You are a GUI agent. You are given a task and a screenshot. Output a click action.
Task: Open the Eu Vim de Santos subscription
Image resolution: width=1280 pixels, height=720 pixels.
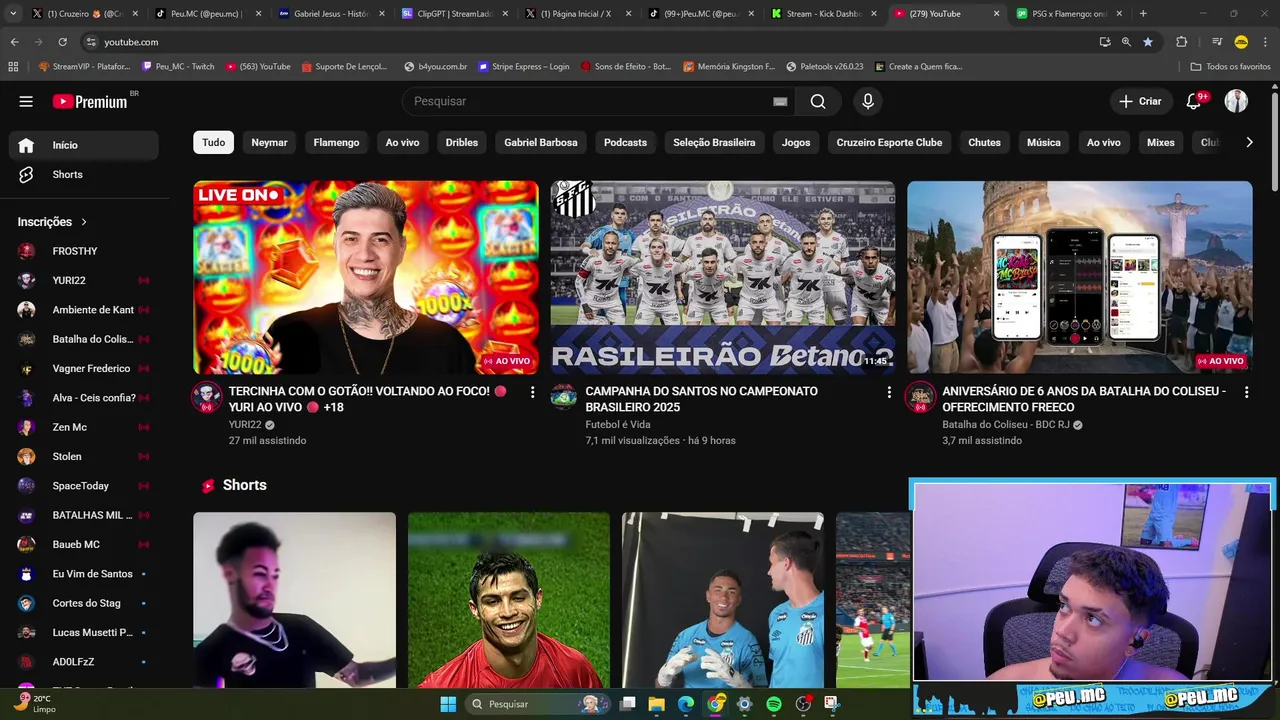pyautogui.click(x=84, y=574)
